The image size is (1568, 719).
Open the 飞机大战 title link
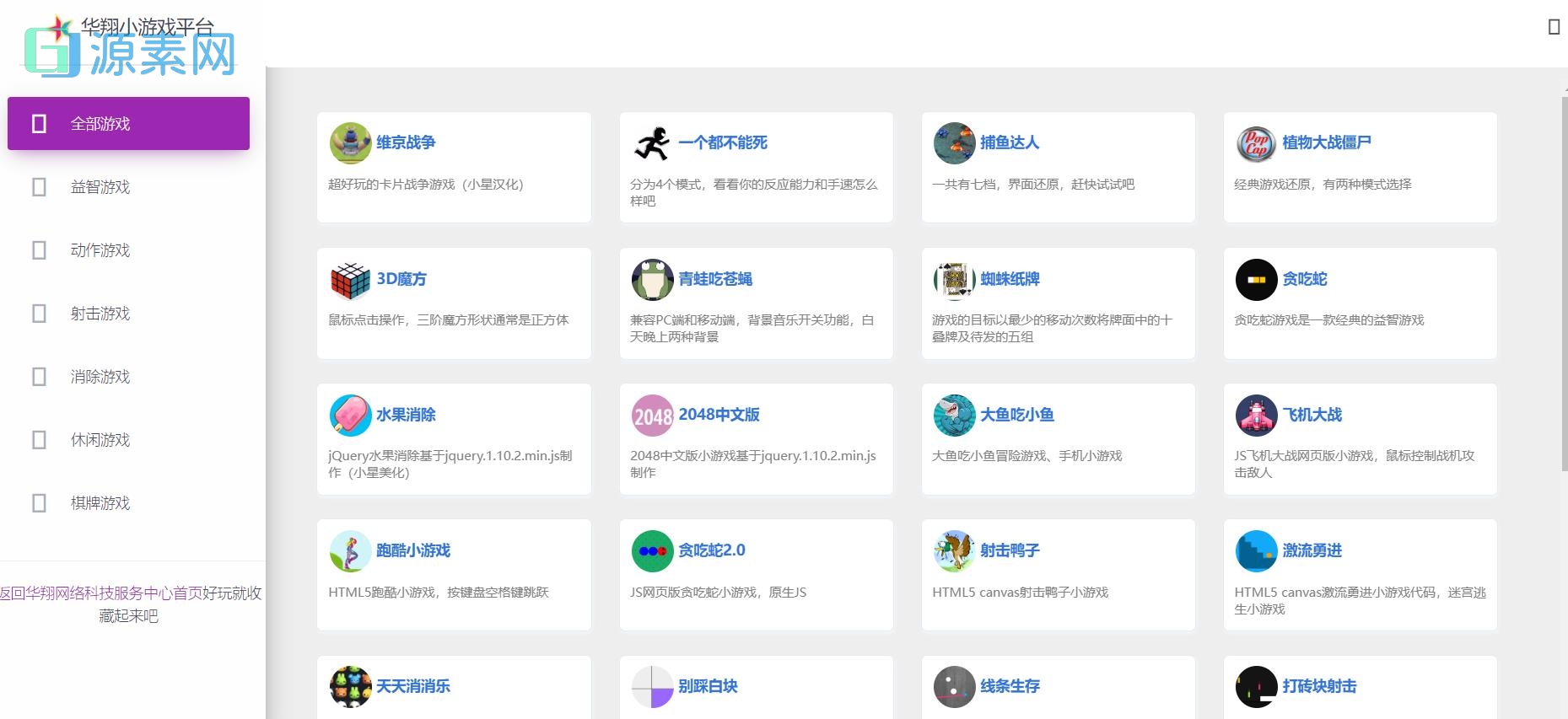pyautogui.click(x=1312, y=415)
